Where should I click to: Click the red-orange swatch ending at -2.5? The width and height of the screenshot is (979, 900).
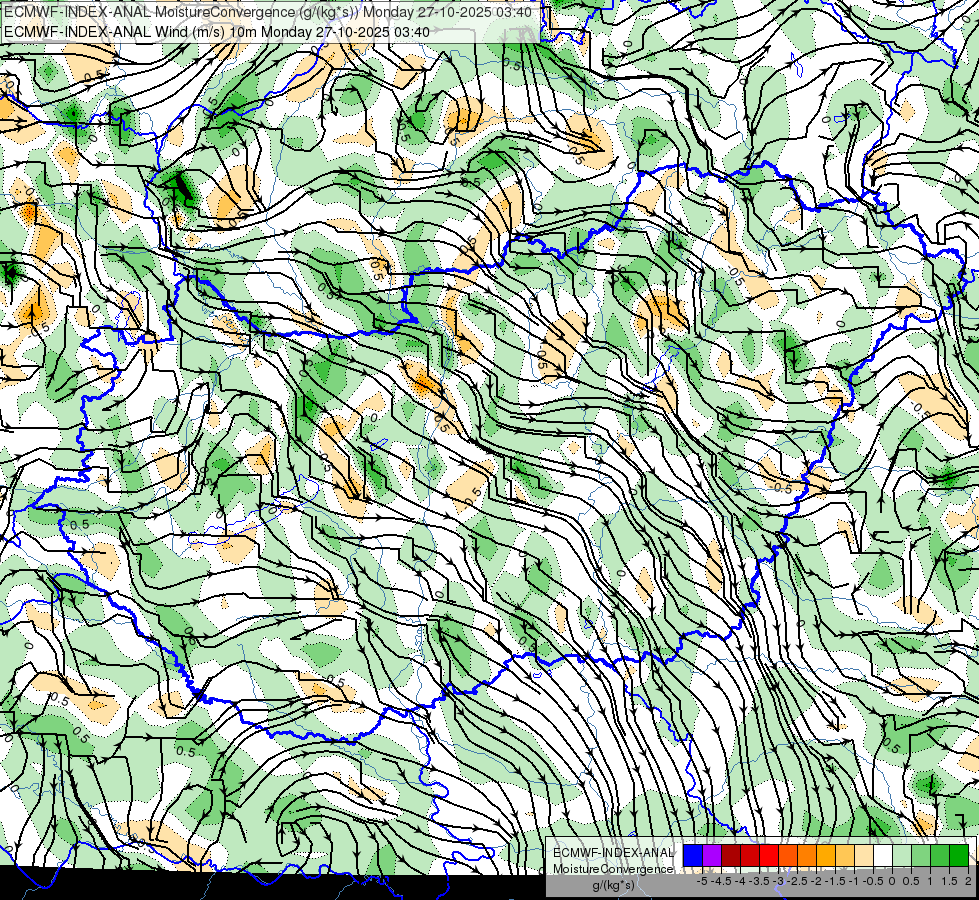click(x=788, y=855)
